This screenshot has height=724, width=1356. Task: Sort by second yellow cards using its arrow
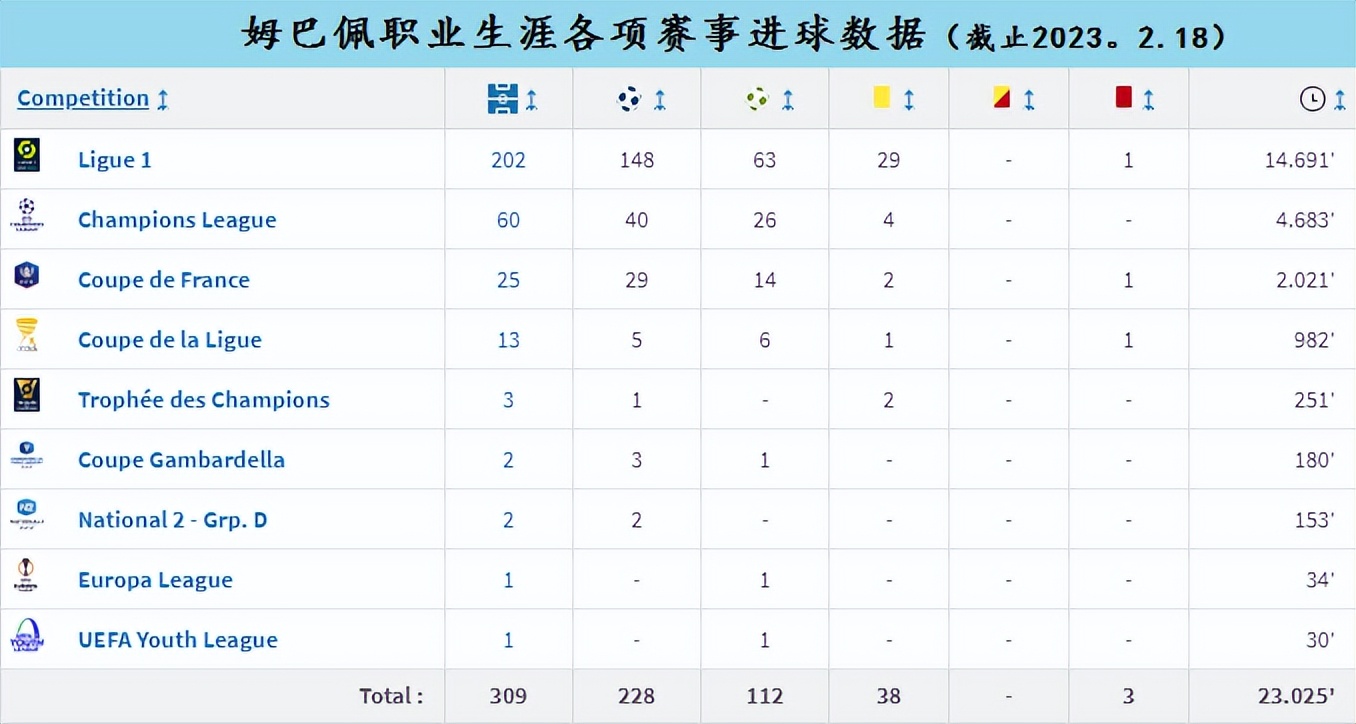point(1029,99)
